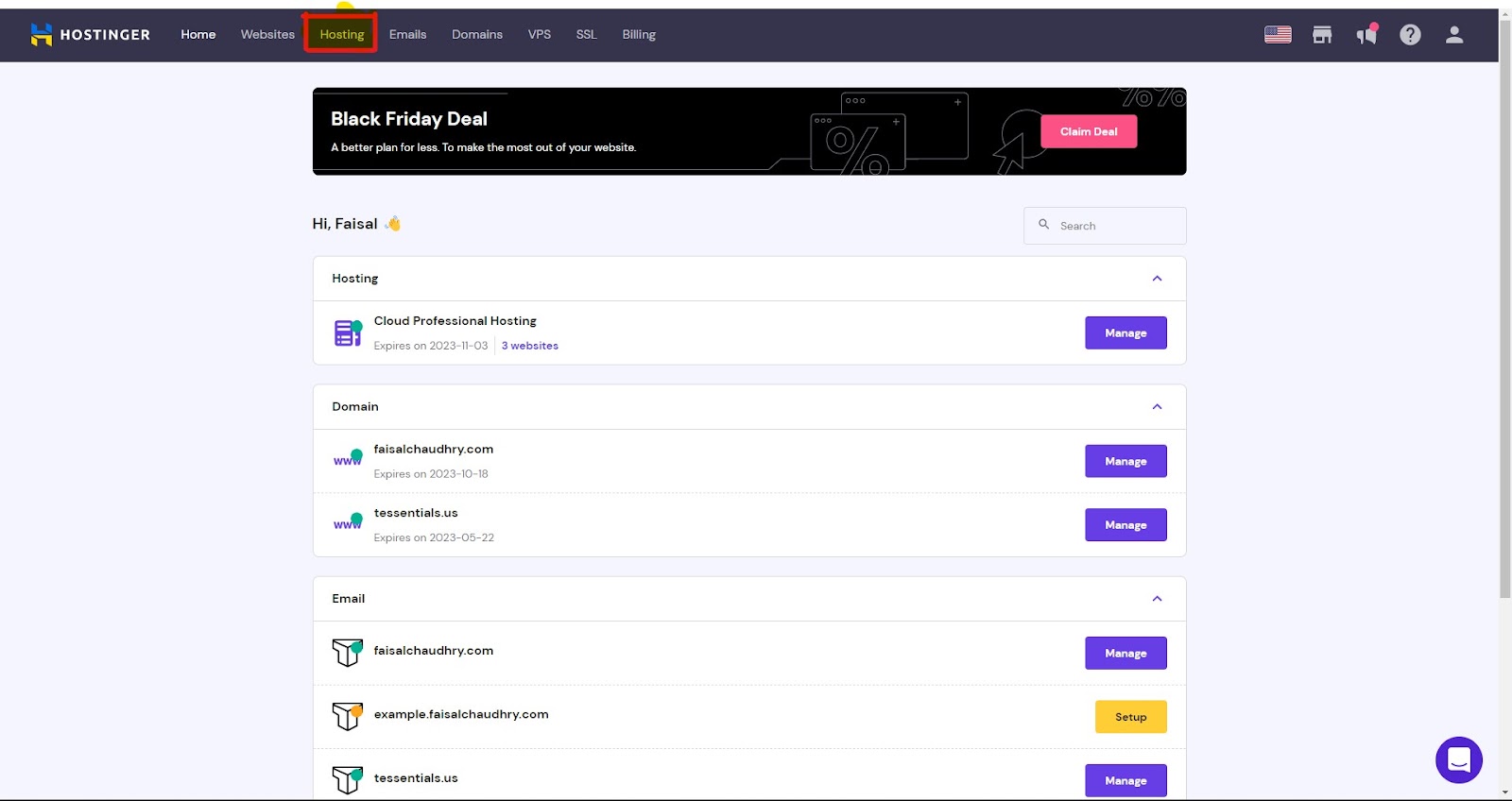The height and width of the screenshot is (801, 1512).
Task: Click faisalchaudhry.com domain name text
Action: 433,450
